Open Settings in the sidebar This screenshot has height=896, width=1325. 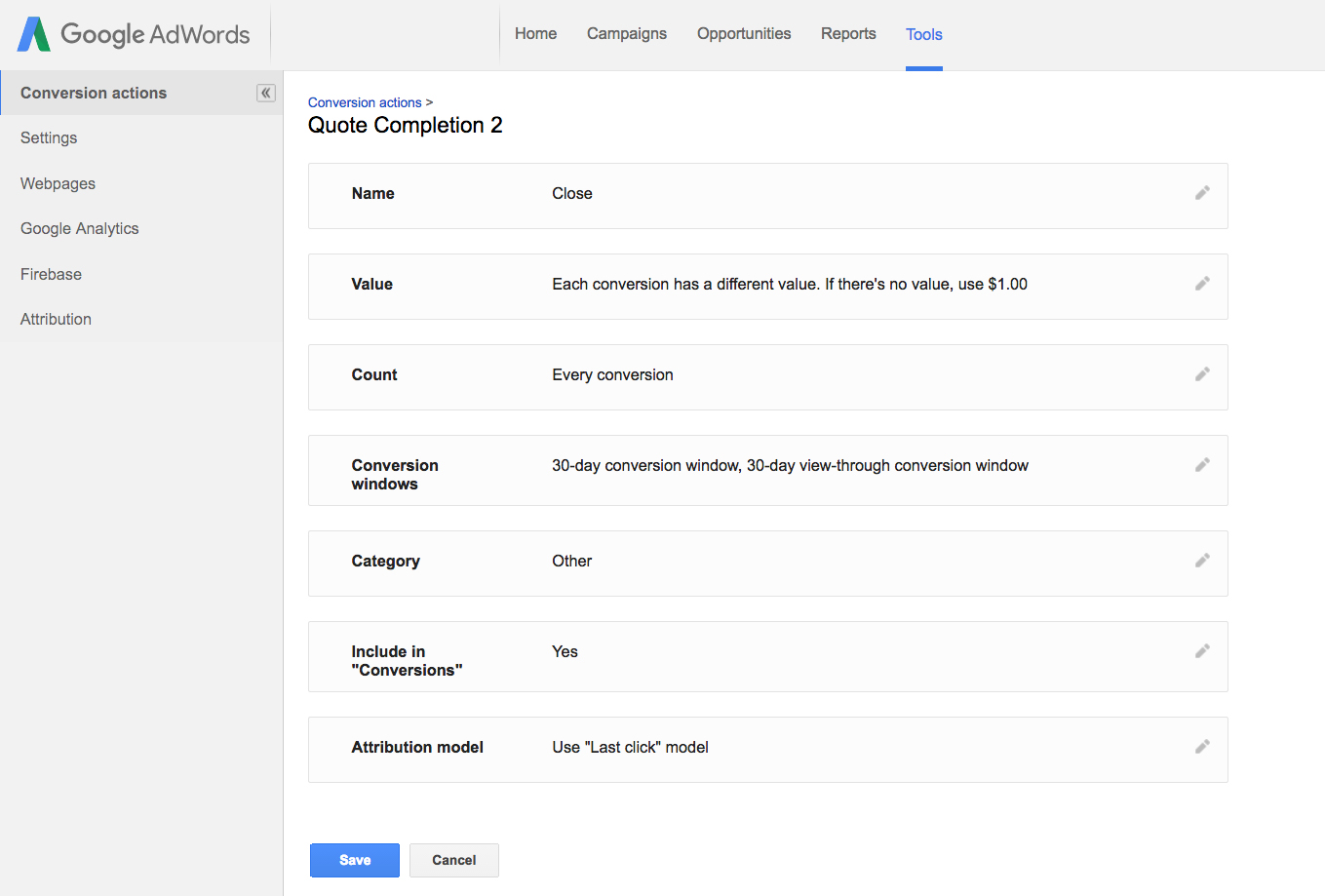(49, 138)
